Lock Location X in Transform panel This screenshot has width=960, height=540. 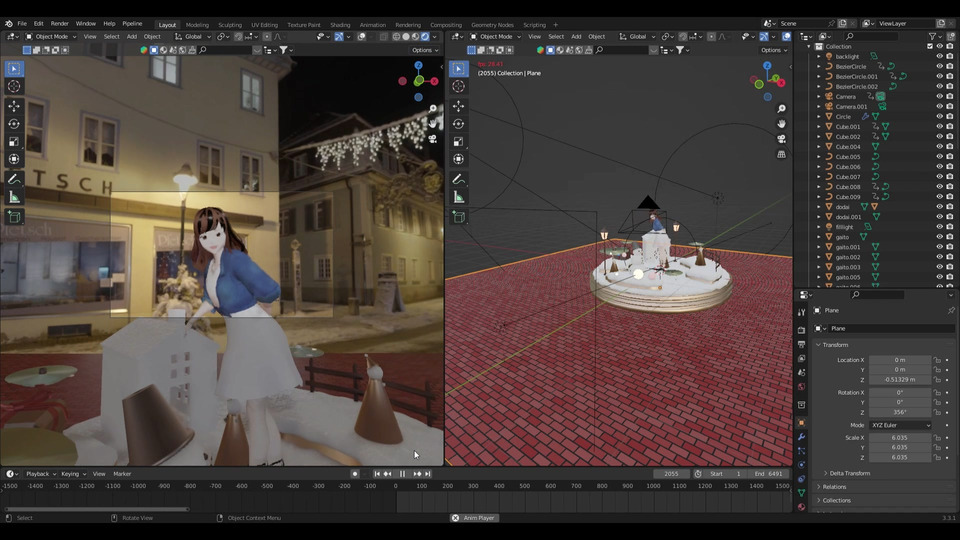pyautogui.click(x=937, y=360)
